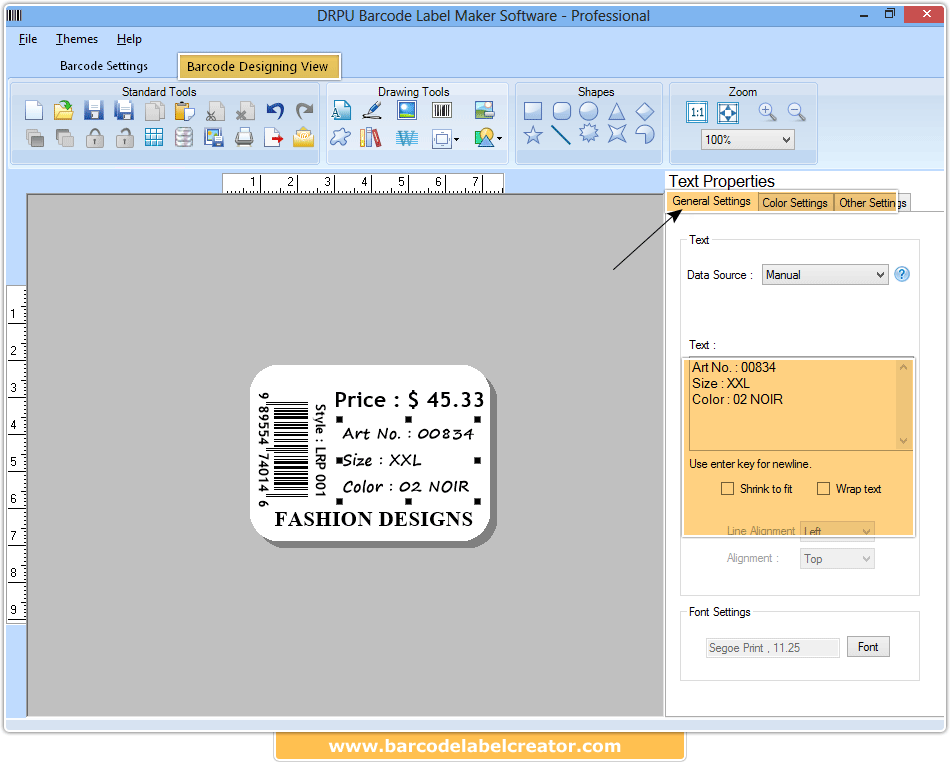Select the FASHION DESIGNS text on the label

pyautogui.click(x=373, y=519)
